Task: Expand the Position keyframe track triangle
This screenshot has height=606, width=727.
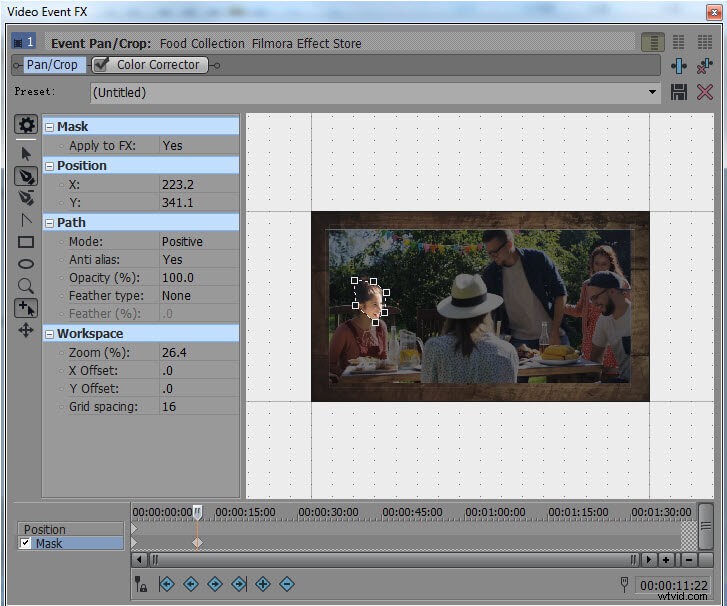Action: click(x=134, y=529)
